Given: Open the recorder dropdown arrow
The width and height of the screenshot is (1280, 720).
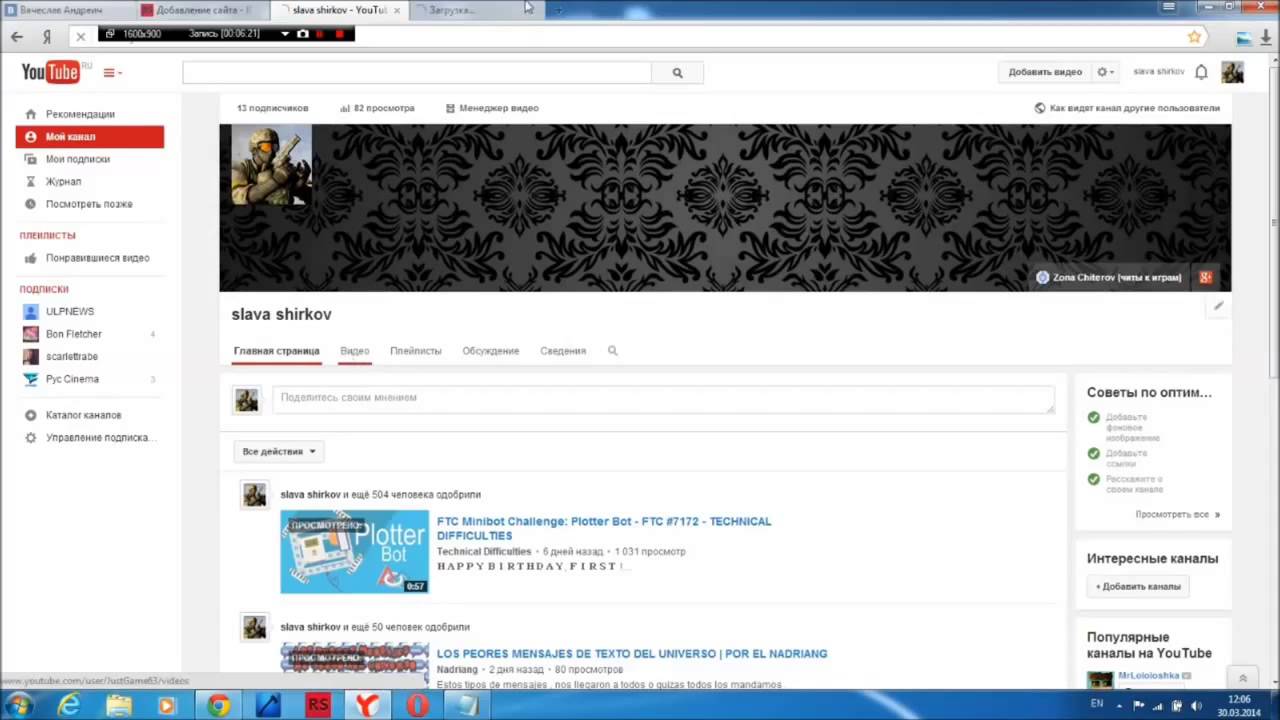Looking at the screenshot, I should (285, 34).
